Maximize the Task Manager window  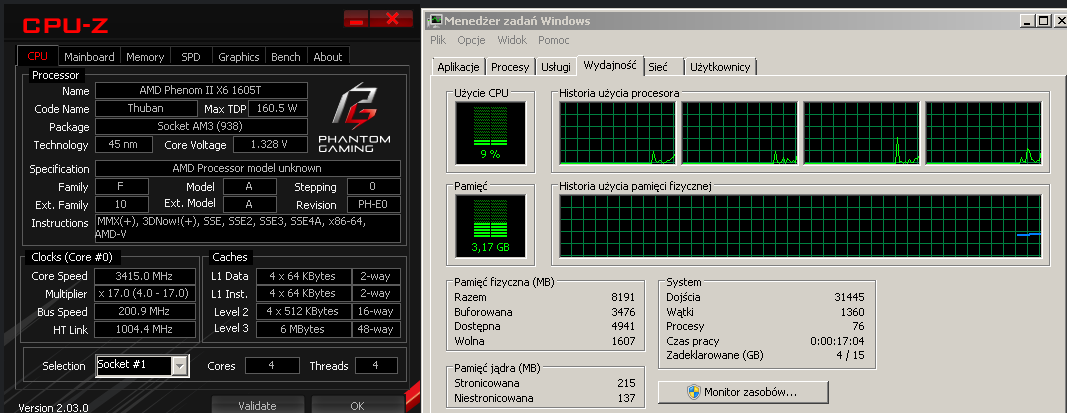(x=1043, y=21)
